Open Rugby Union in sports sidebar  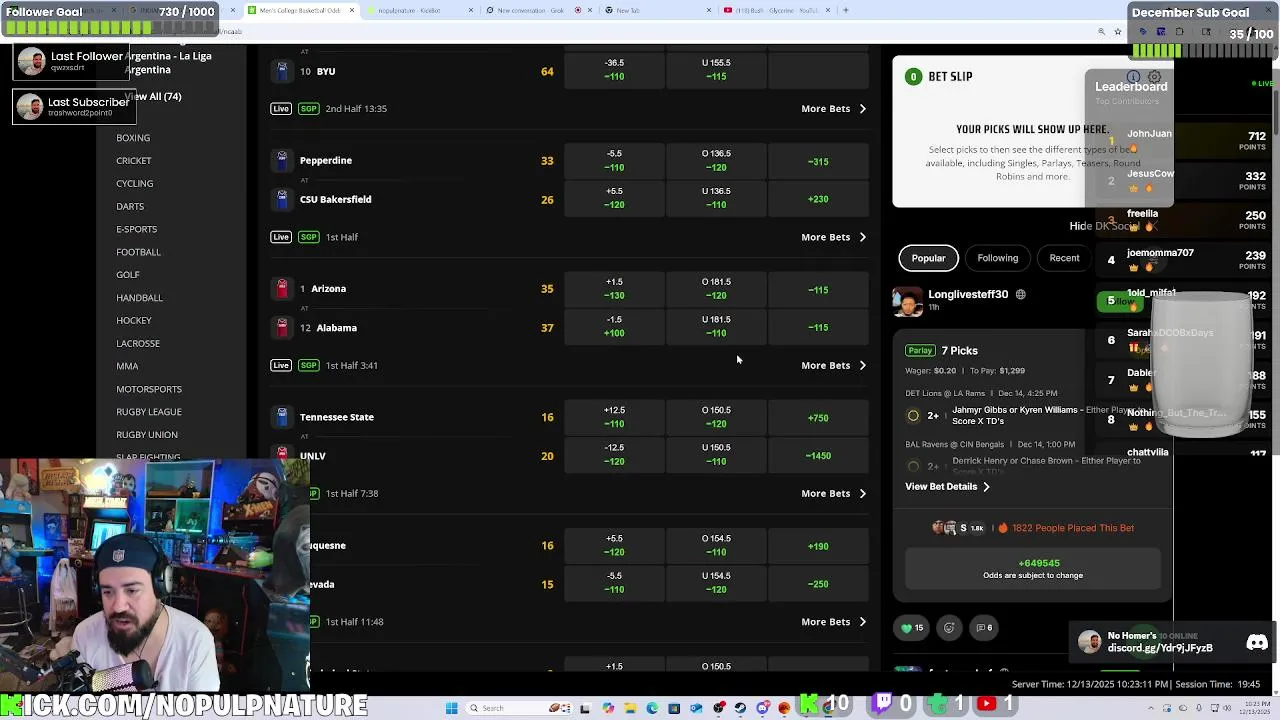147,435
